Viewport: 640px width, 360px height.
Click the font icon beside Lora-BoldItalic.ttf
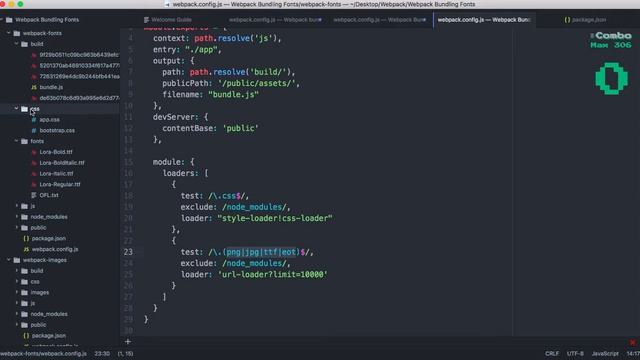point(34,163)
